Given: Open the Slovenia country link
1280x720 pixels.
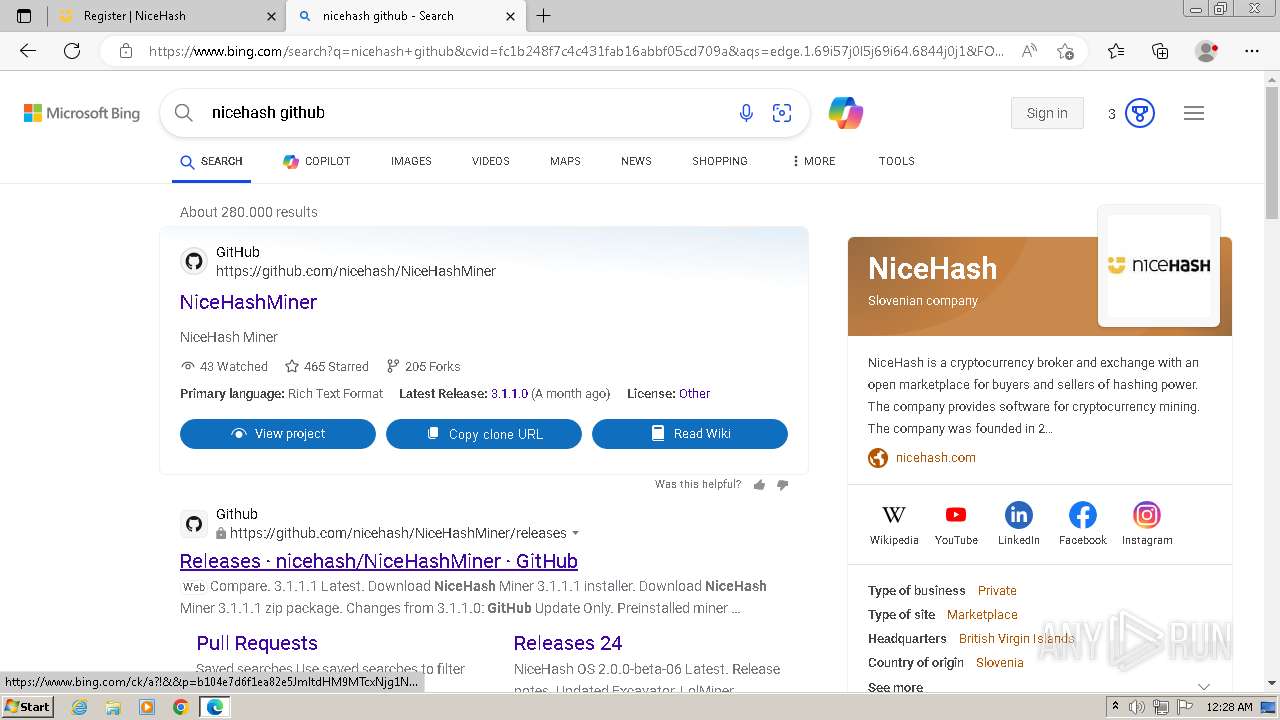Looking at the screenshot, I should click(x=1000, y=663).
